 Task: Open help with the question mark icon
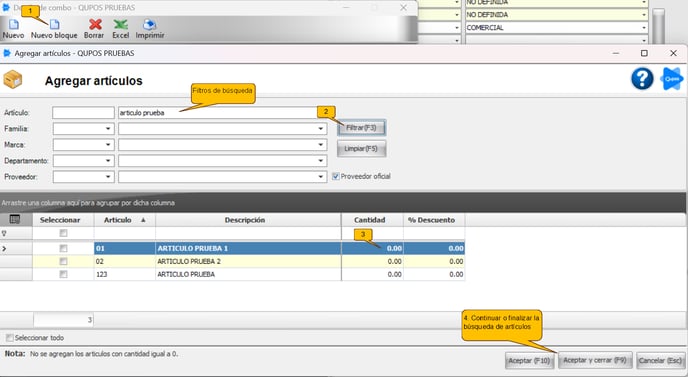pyautogui.click(x=642, y=79)
